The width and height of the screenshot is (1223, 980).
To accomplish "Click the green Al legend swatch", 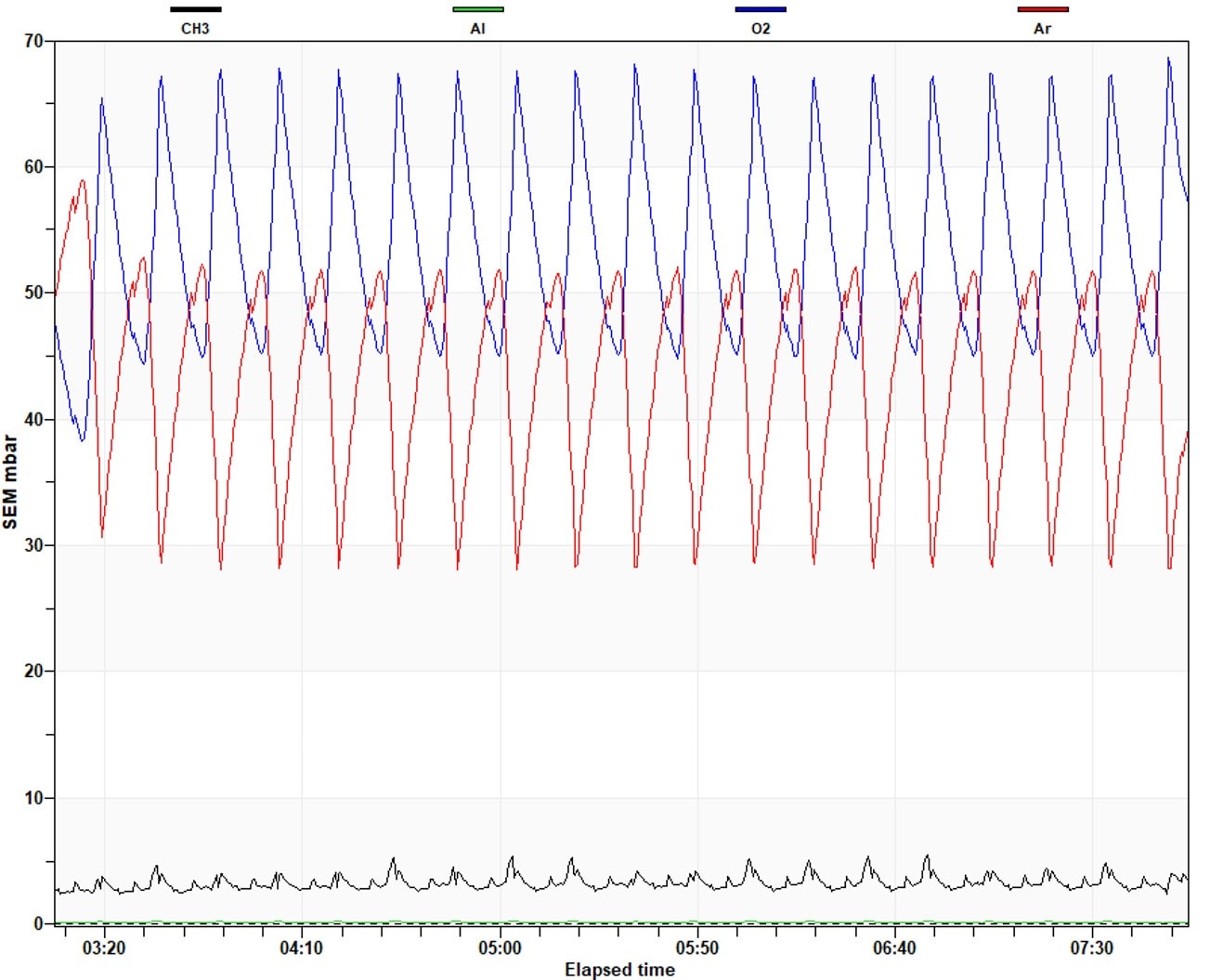I will coord(478,9).
